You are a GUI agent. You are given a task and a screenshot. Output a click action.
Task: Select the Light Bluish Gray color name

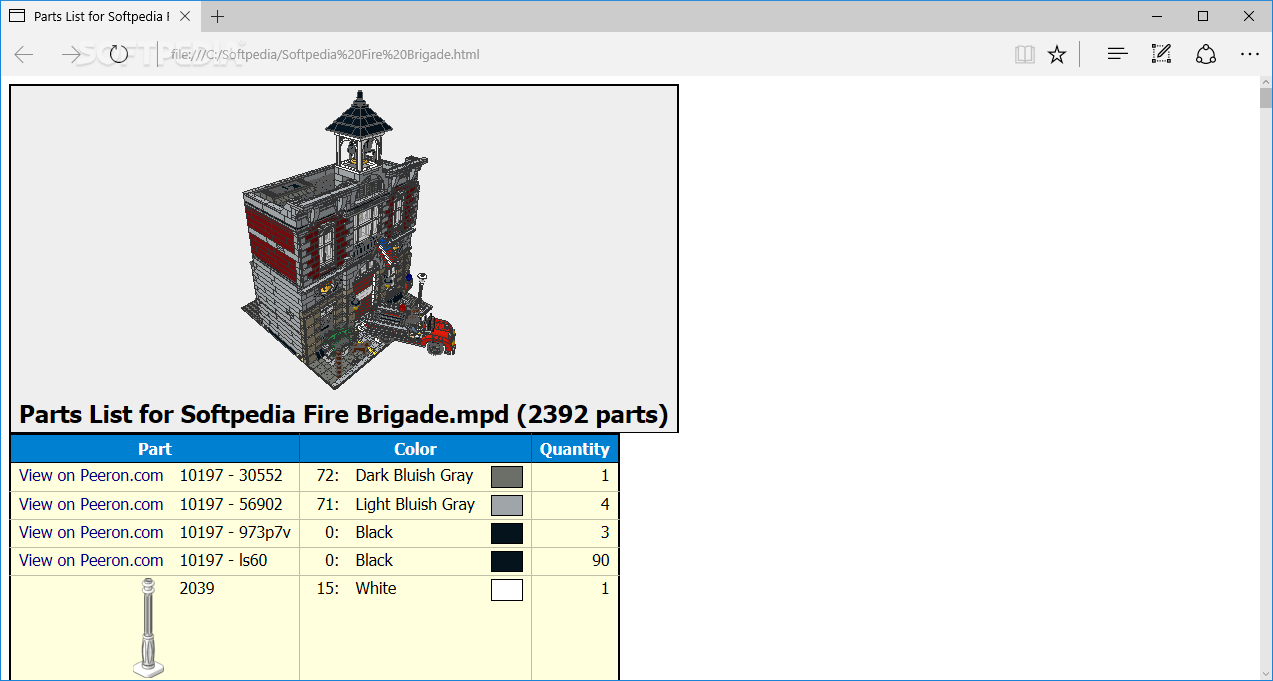point(415,504)
